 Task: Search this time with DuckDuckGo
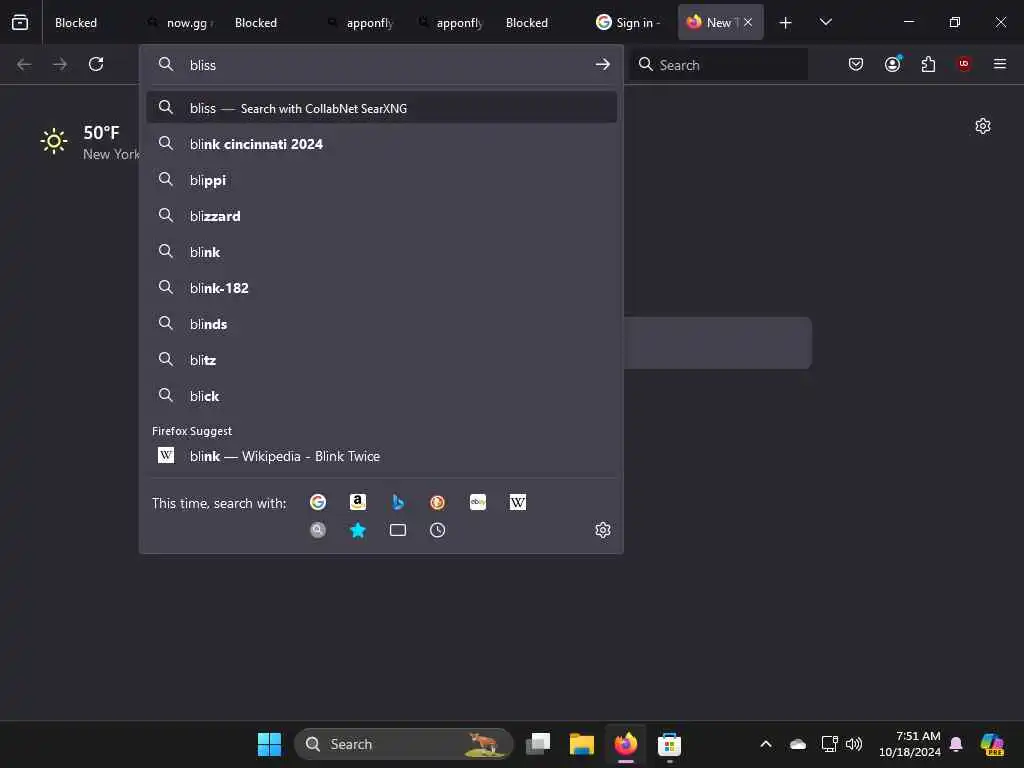(438, 502)
